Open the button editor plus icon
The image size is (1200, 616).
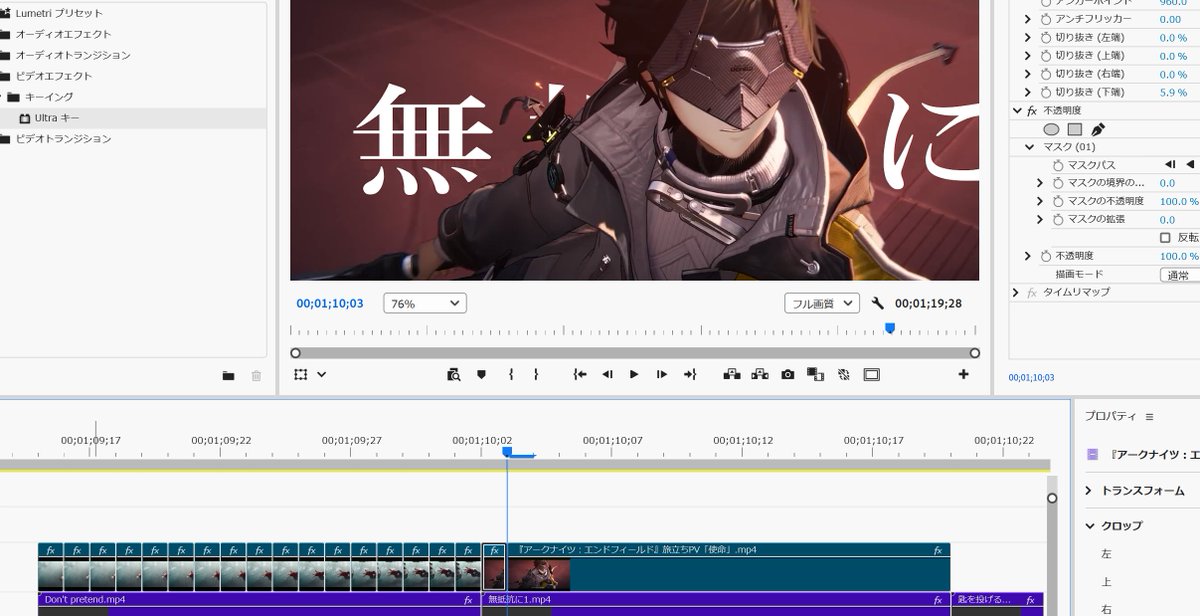click(964, 375)
